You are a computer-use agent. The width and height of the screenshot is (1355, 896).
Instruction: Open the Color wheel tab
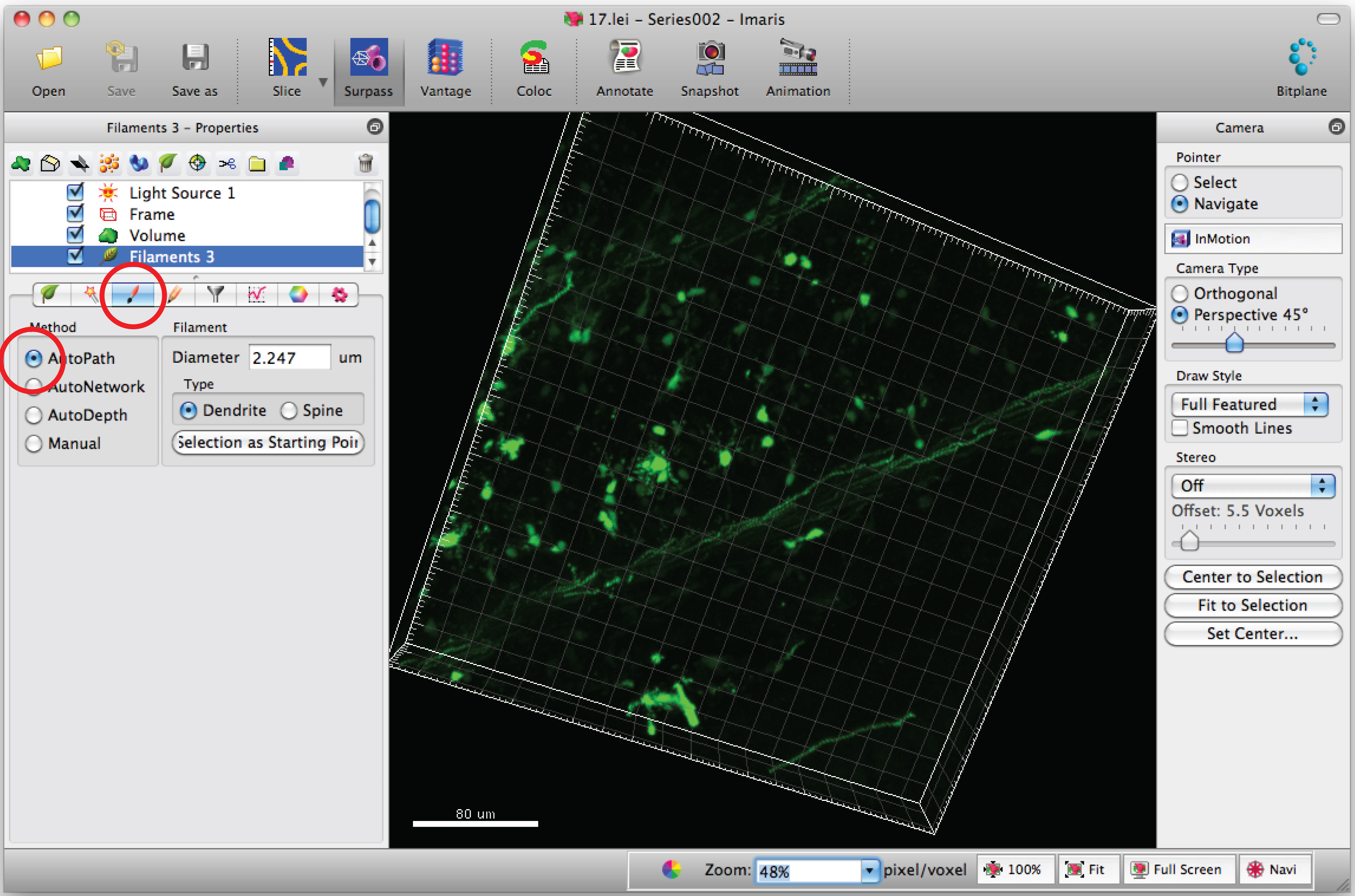(x=298, y=294)
